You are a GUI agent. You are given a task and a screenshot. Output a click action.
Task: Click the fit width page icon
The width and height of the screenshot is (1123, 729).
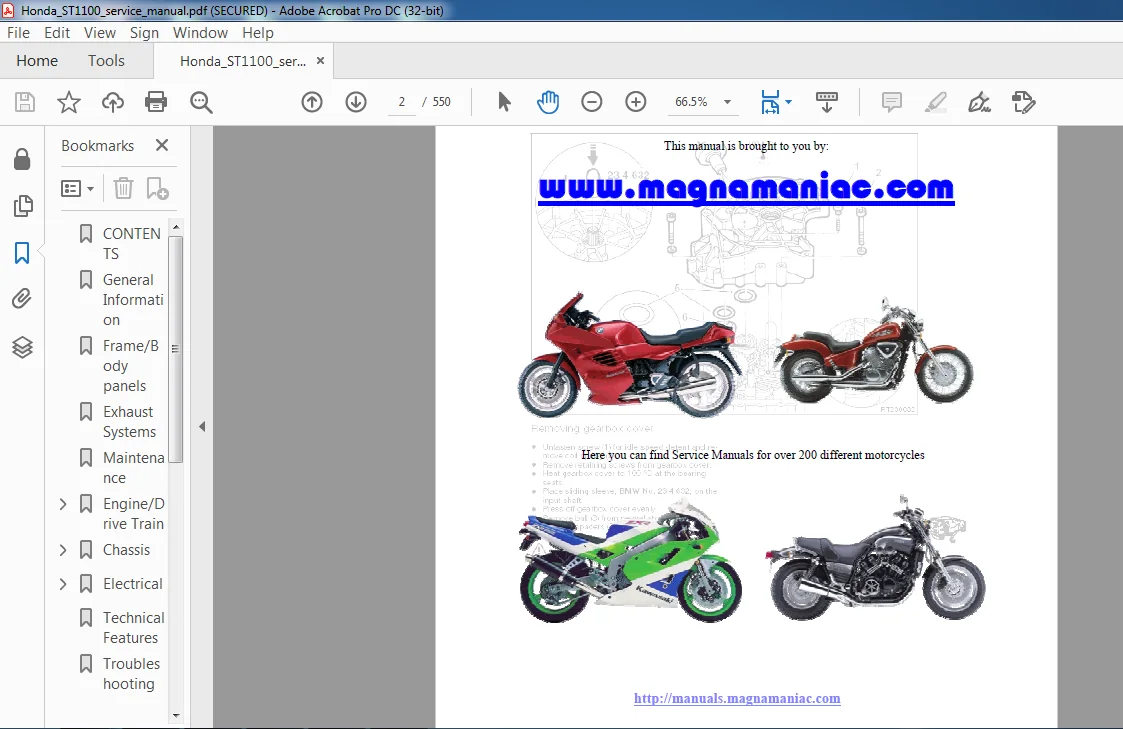pyautogui.click(x=770, y=102)
